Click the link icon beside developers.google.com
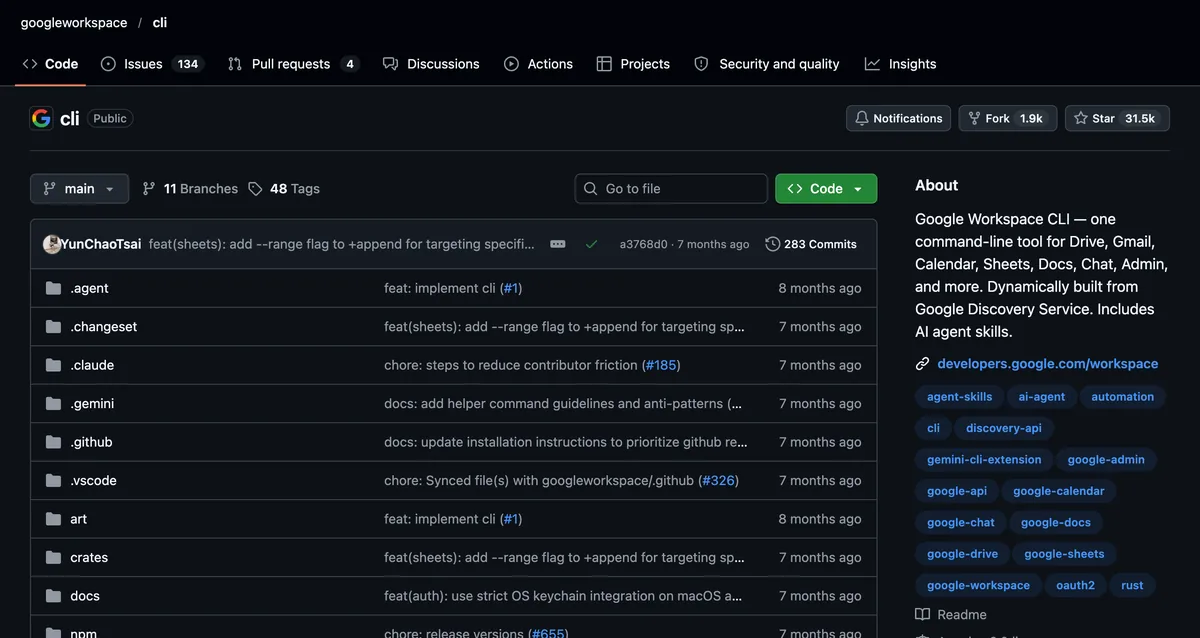This screenshot has height=638, width=1200. tap(923, 364)
